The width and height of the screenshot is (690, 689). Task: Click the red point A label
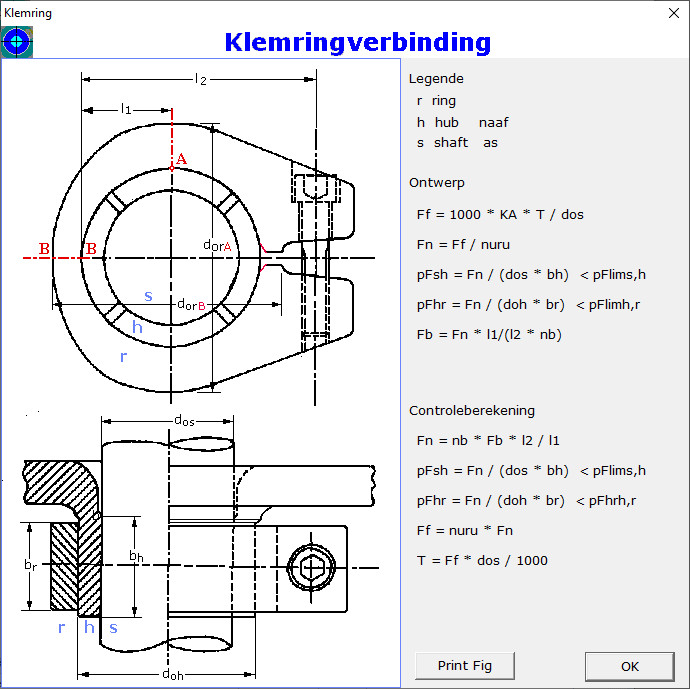coord(181,159)
